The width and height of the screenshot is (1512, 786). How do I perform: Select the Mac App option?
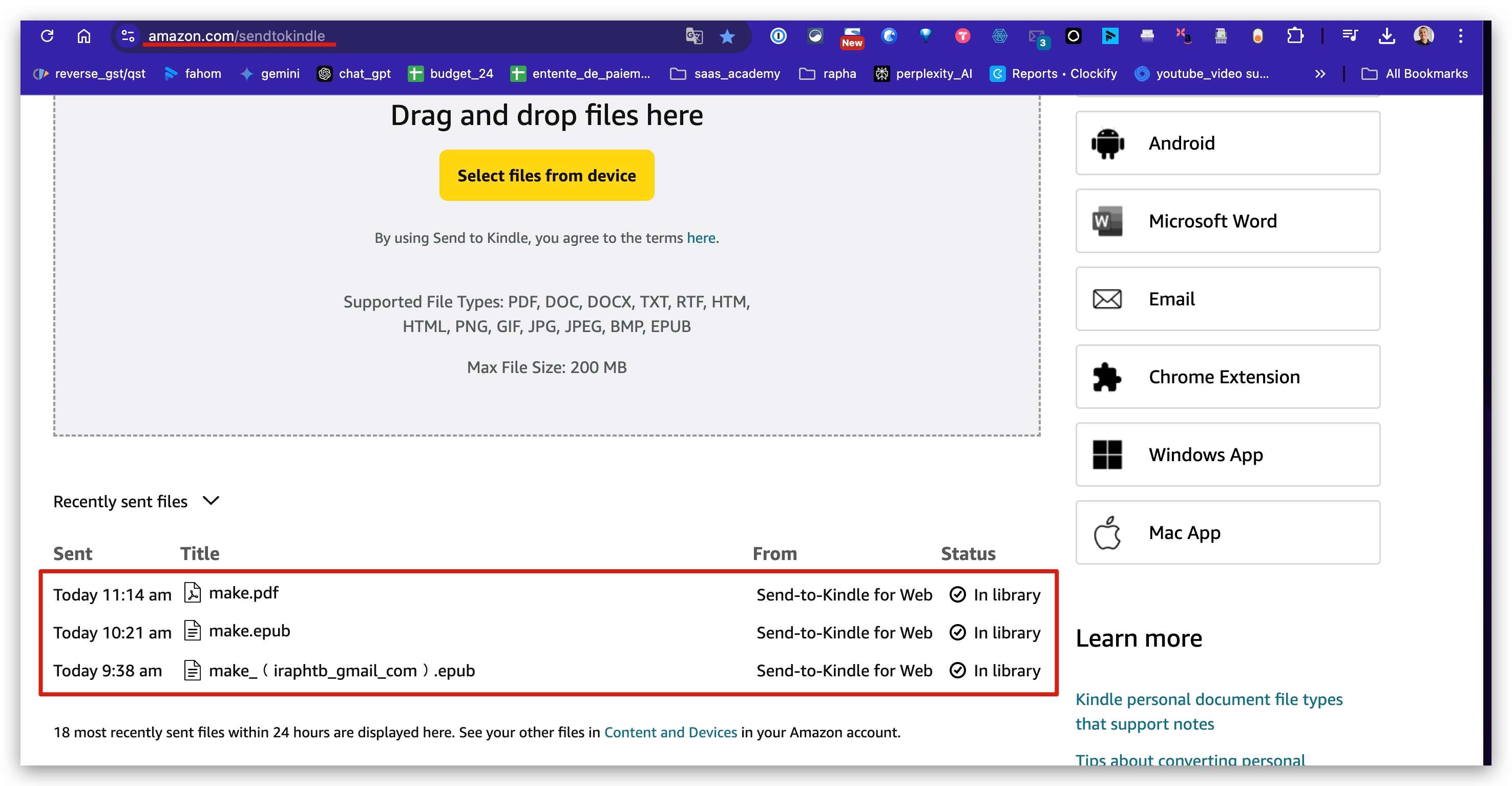click(x=1227, y=532)
